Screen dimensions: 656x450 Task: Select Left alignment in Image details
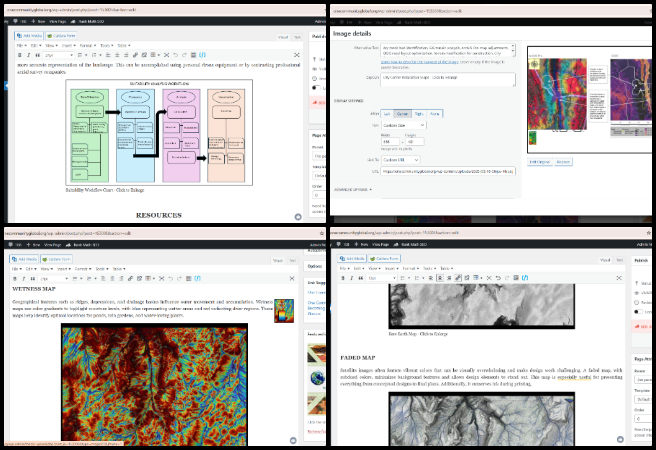(x=387, y=114)
